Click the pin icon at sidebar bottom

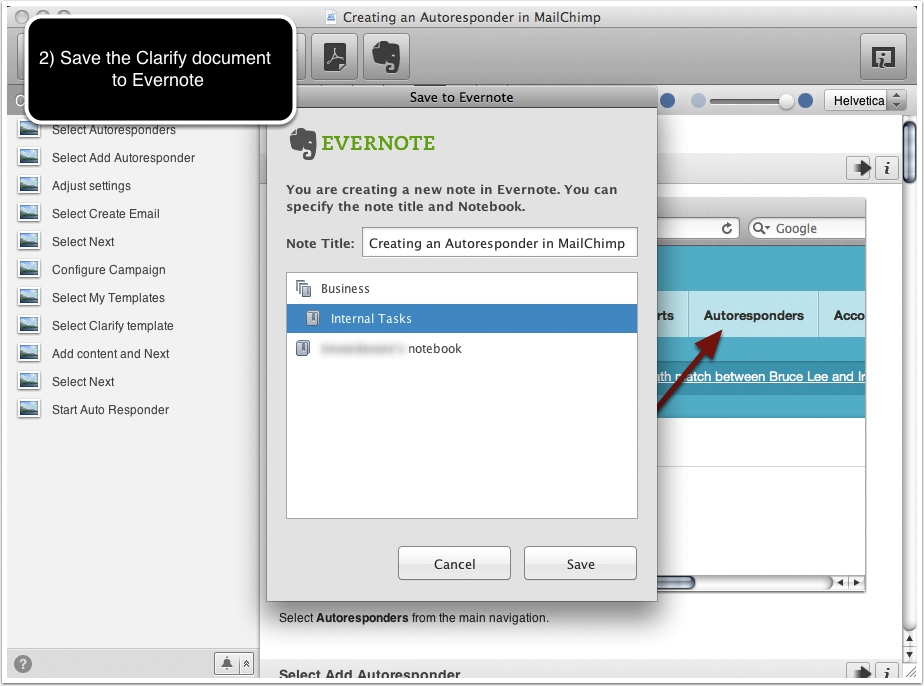coord(227,664)
